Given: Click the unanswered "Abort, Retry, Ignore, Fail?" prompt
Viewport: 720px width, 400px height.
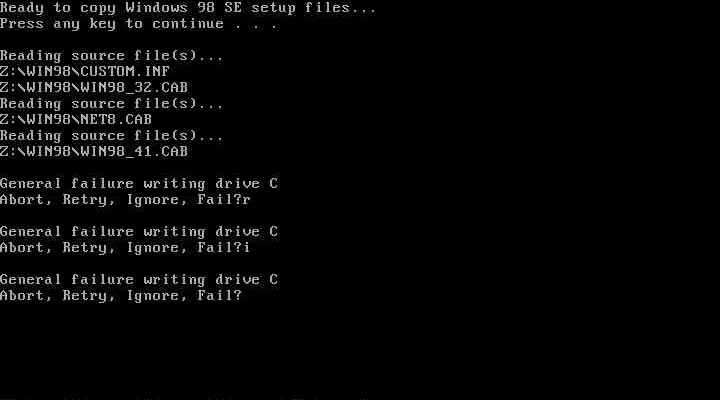Looking at the screenshot, I should tap(121, 296).
